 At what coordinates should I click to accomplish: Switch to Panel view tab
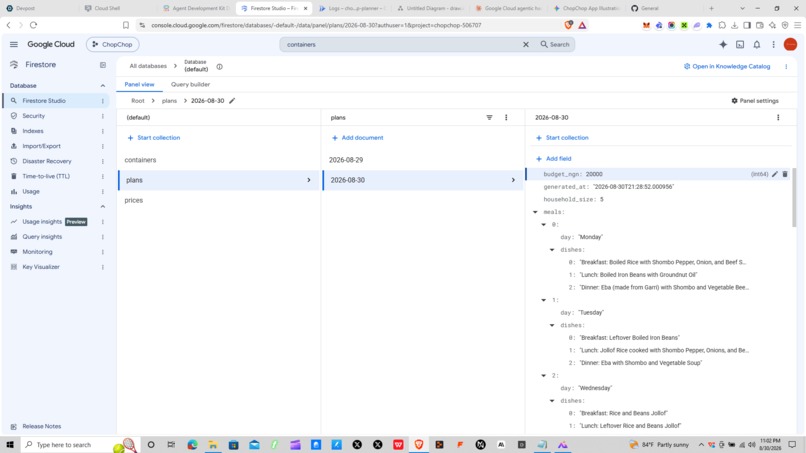click(x=139, y=84)
